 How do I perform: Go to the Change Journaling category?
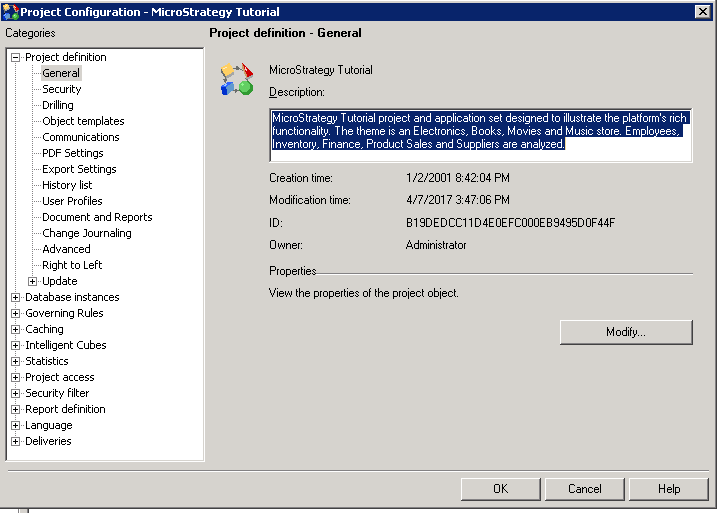coord(86,234)
